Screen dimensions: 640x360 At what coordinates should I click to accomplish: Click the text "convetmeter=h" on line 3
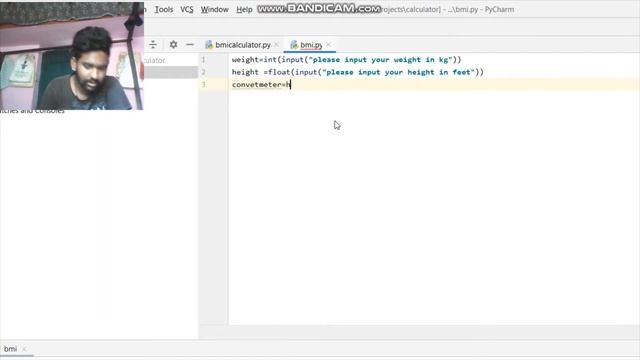(261, 84)
